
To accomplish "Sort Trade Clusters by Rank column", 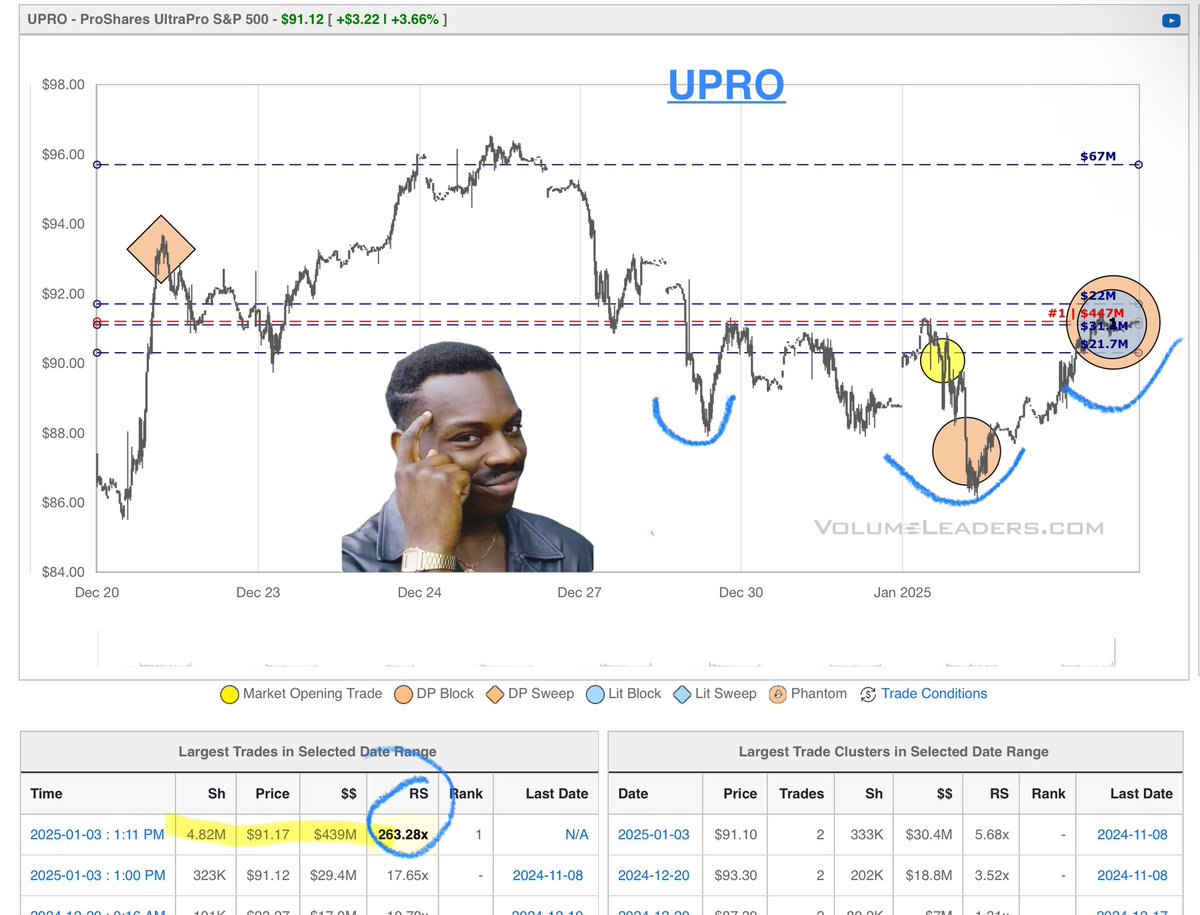I will point(1047,793).
